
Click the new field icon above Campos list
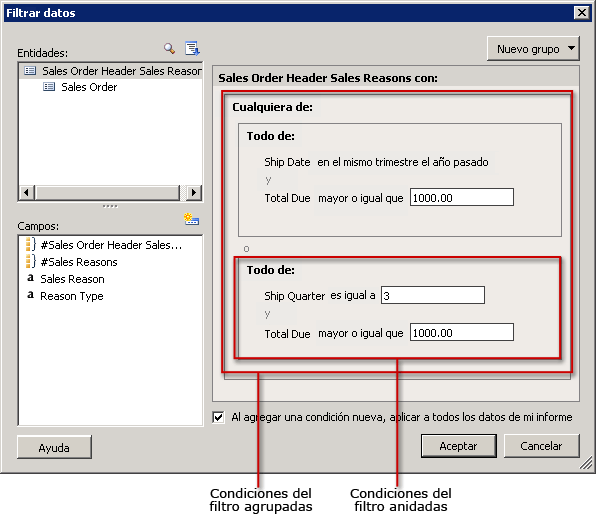pos(191,219)
